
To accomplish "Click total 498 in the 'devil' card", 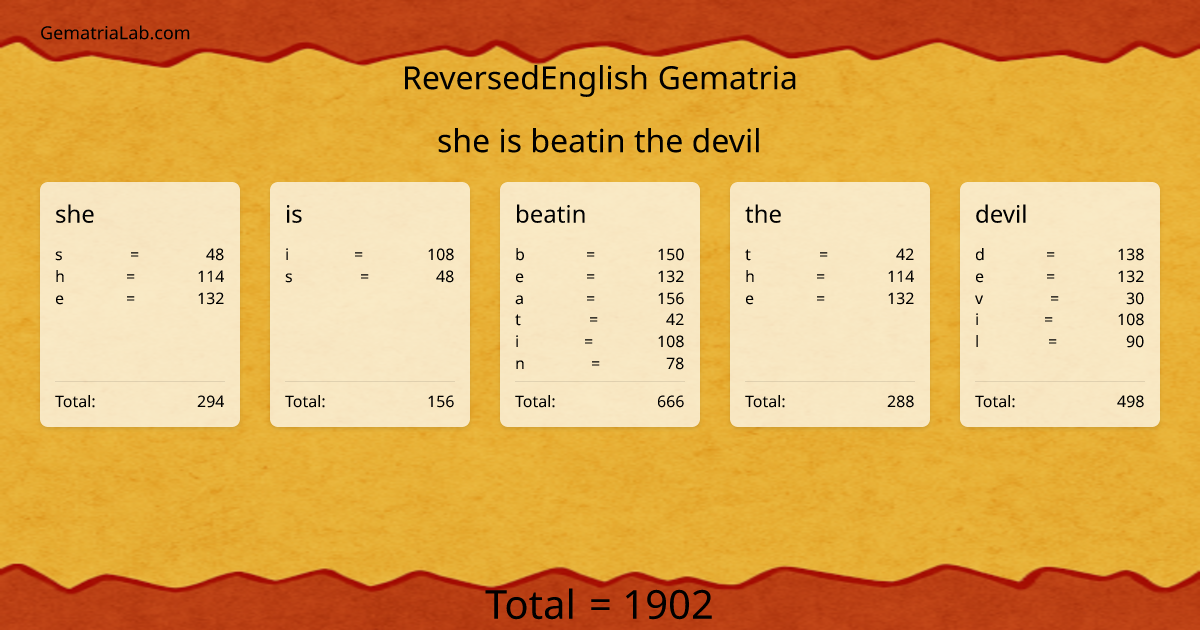I will tap(1131, 402).
